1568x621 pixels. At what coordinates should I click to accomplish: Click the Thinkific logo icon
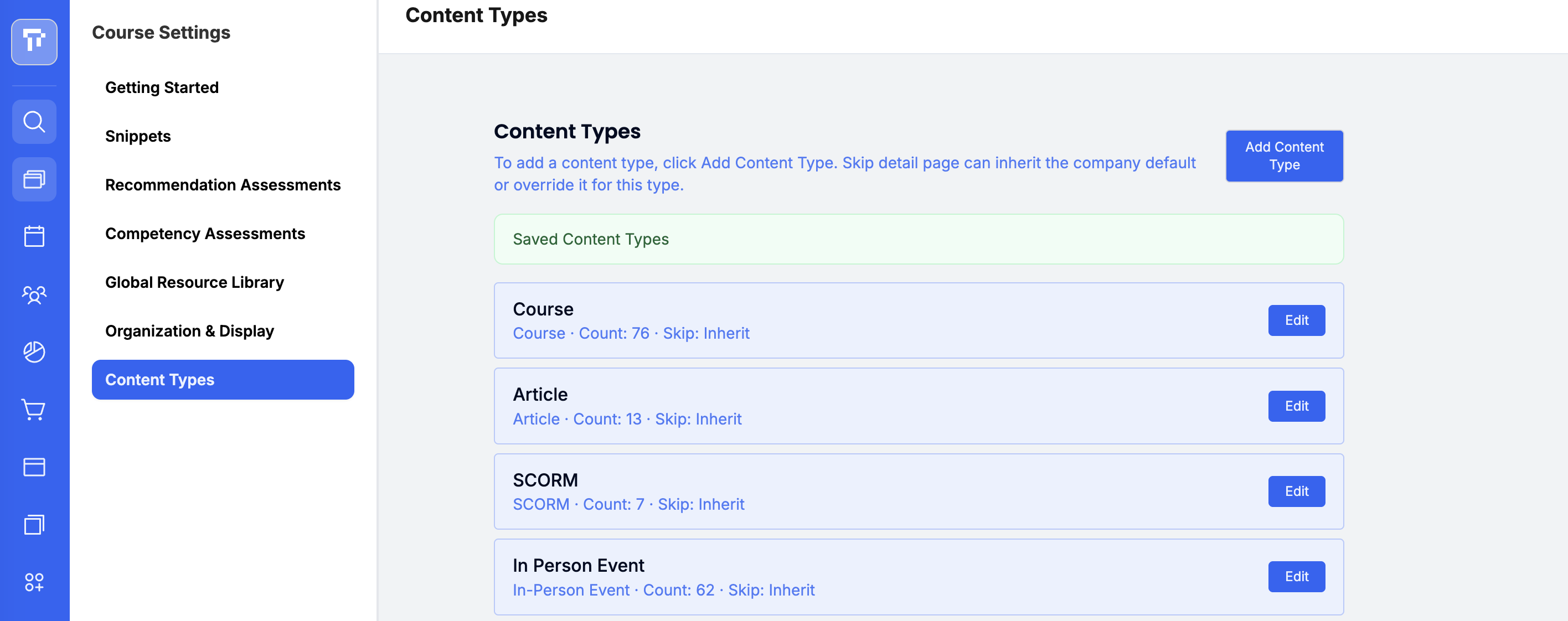point(34,42)
